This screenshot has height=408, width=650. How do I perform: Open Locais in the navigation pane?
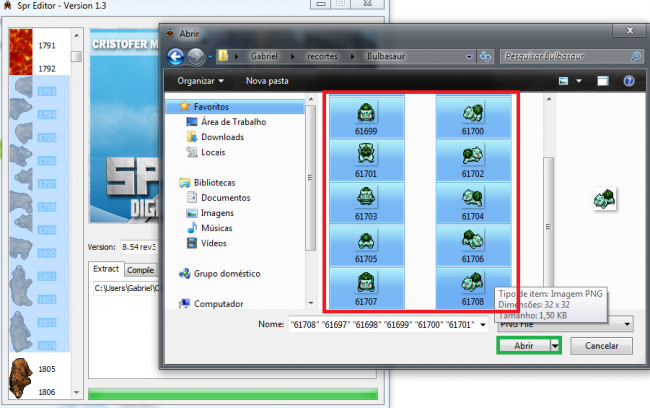[x=213, y=152]
